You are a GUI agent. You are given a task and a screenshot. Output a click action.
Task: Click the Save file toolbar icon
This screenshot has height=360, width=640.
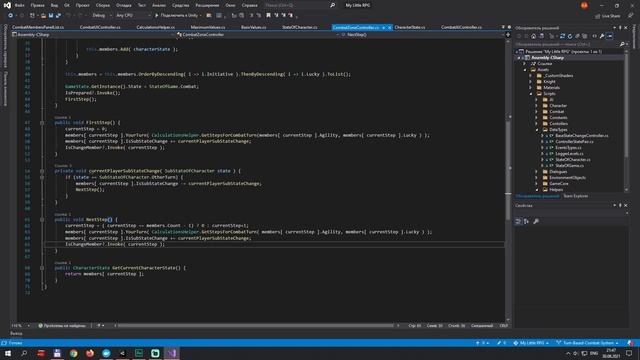(51, 16)
